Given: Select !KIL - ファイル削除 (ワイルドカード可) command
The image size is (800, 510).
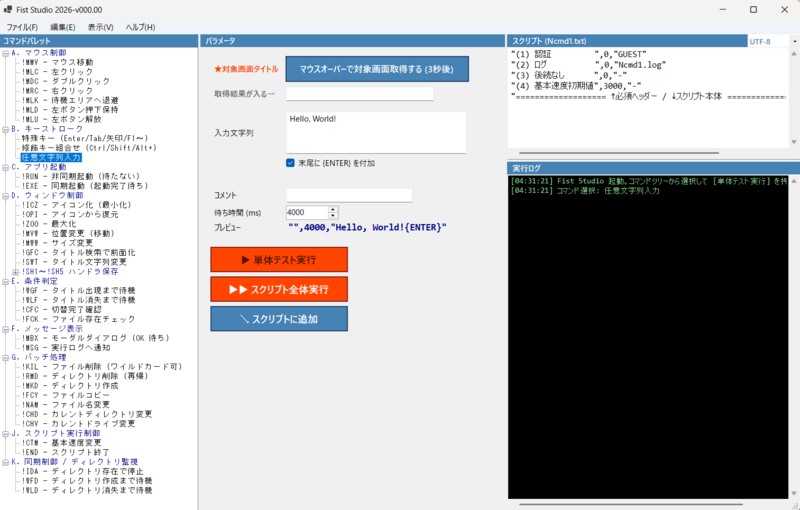Looking at the screenshot, I should [102, 367].
